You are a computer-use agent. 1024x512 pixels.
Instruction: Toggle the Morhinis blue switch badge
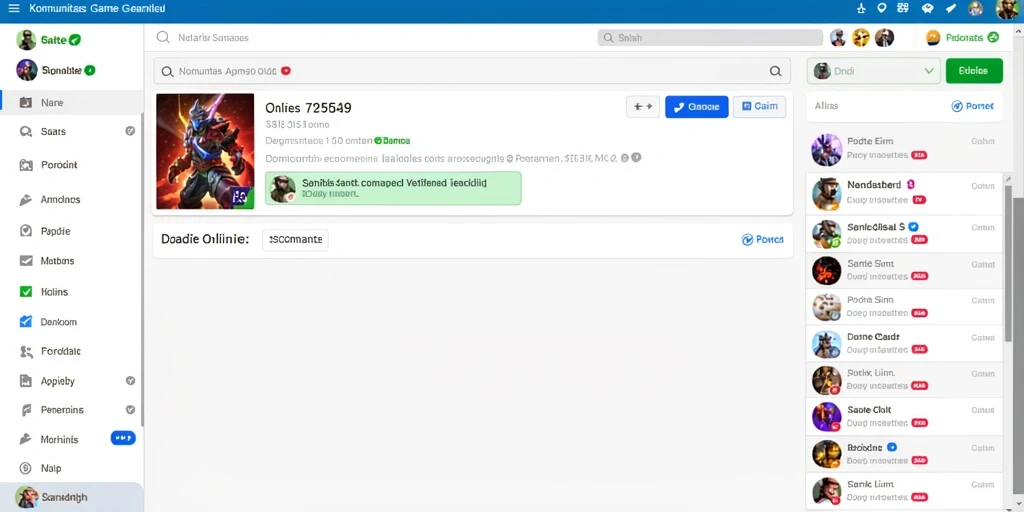coord(123,438)
